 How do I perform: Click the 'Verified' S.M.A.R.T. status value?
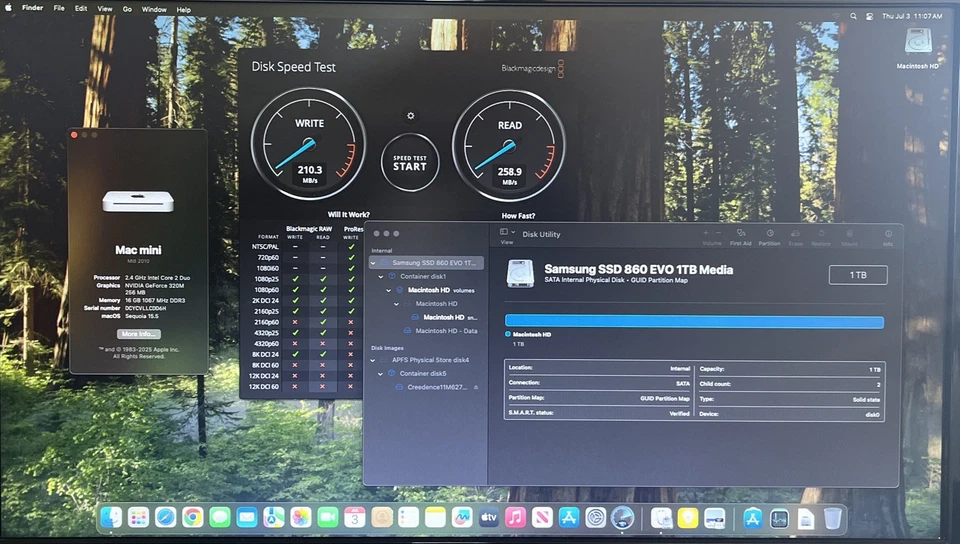coord(678,414)
